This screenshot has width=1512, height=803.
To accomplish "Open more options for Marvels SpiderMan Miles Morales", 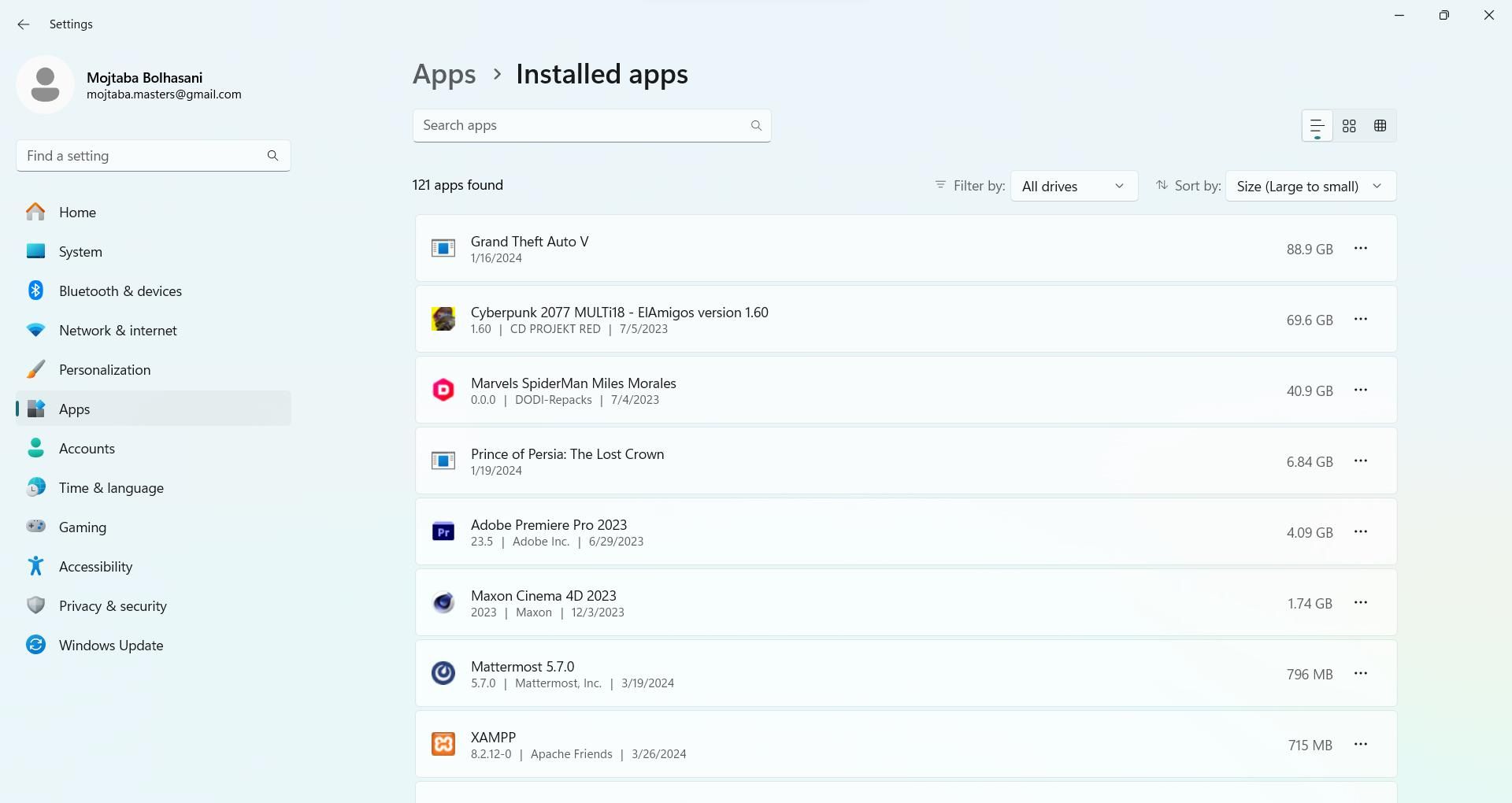I will 1360,390.
